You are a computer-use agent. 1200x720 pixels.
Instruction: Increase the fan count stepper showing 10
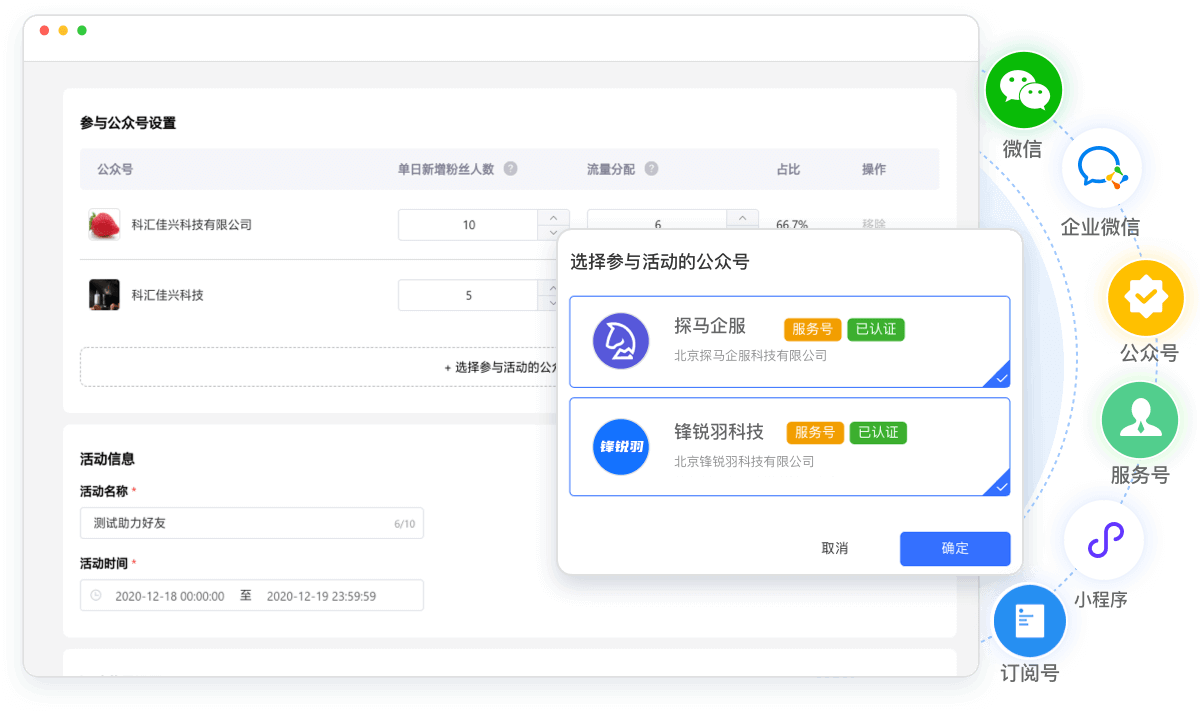click(x=554, y=217)
